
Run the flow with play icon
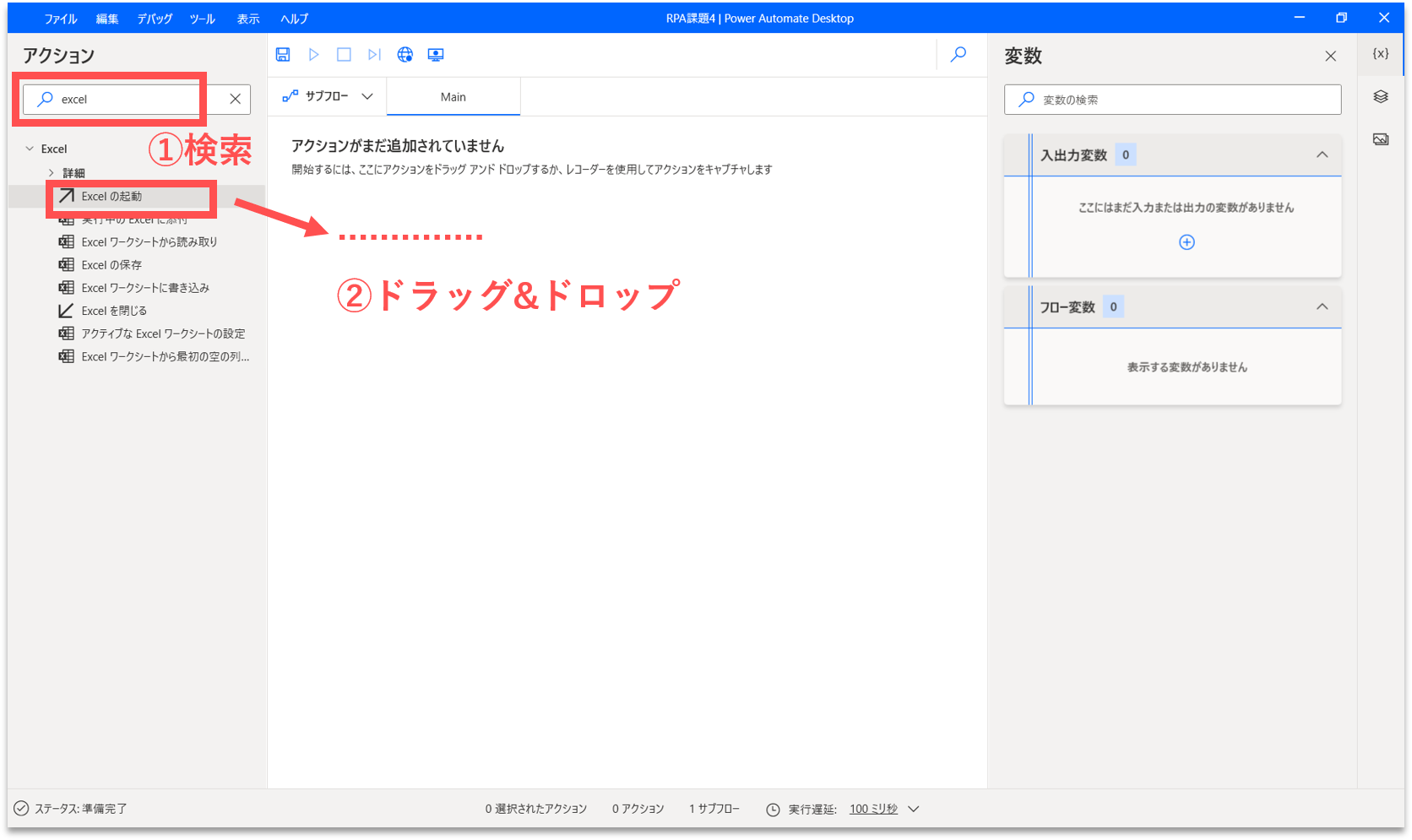313,55
